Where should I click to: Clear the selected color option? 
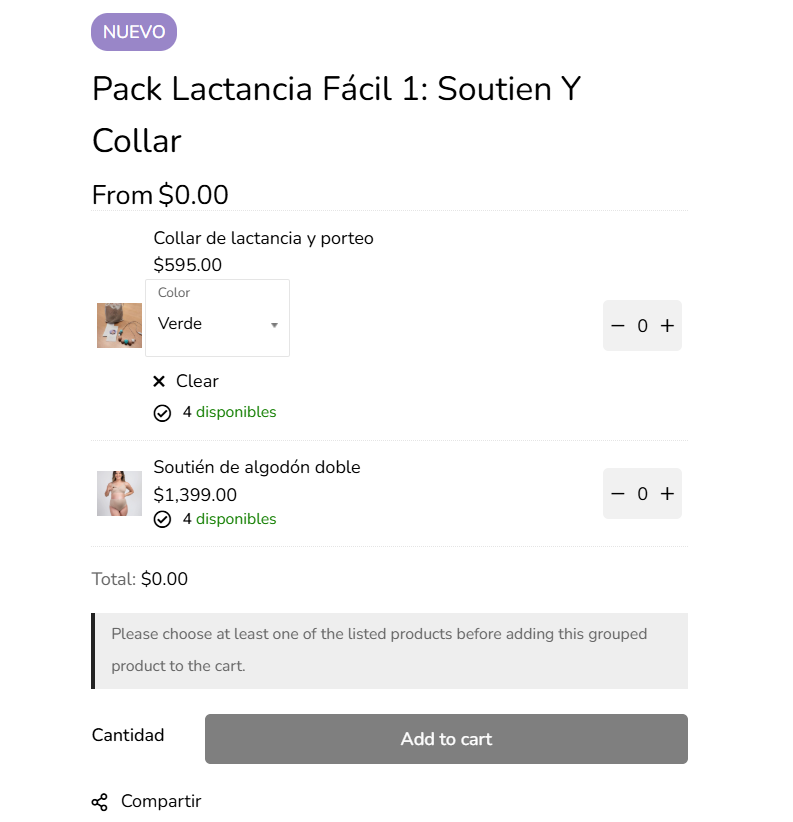click(x=197, y=381)
